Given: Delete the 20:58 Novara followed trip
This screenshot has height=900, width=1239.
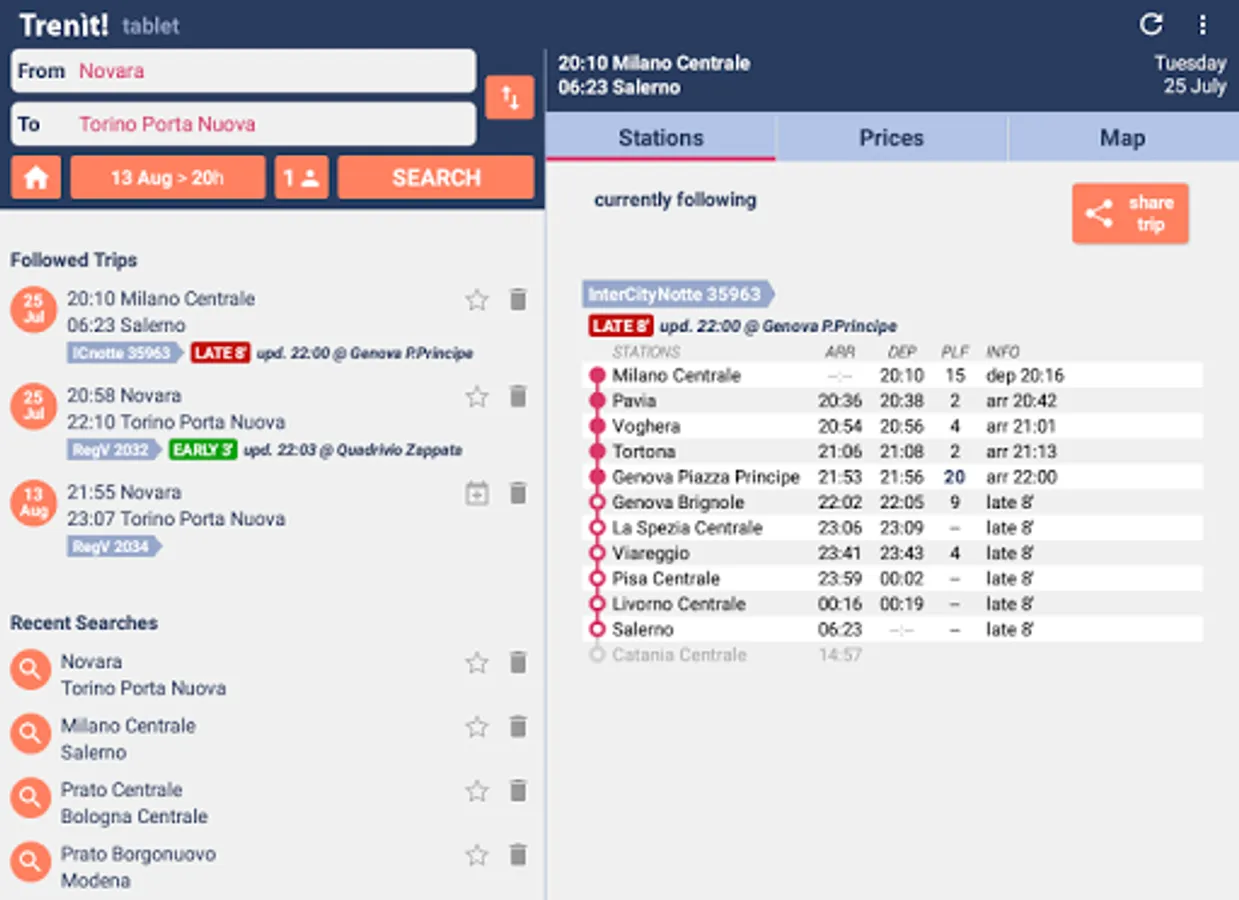Looking at the screenshot, I should click(x=518, y=396).
